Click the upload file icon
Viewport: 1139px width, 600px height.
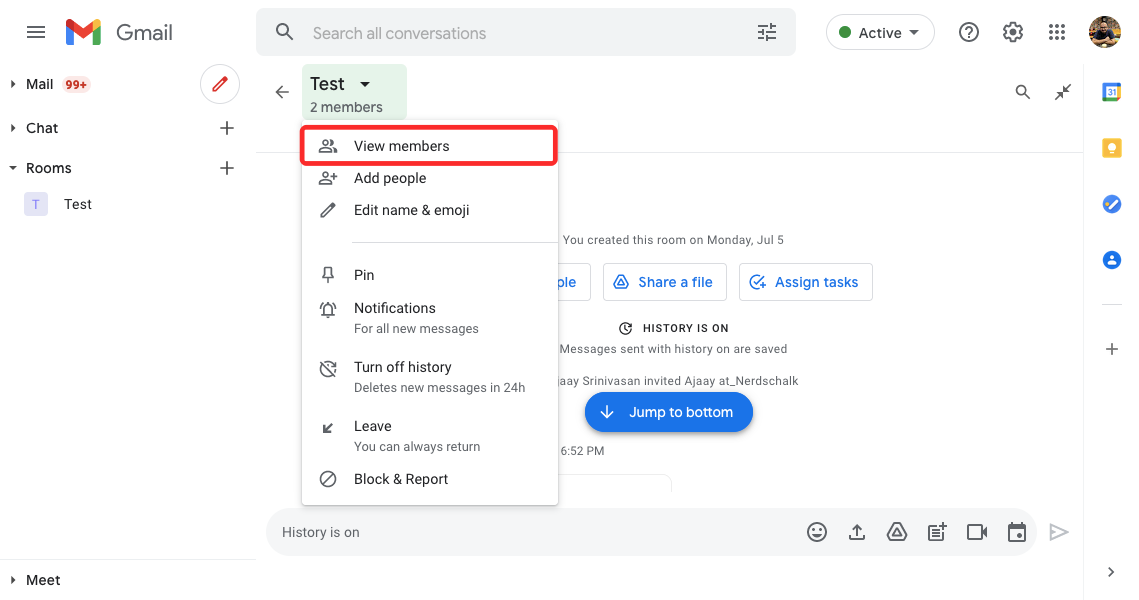pos(857,533)
